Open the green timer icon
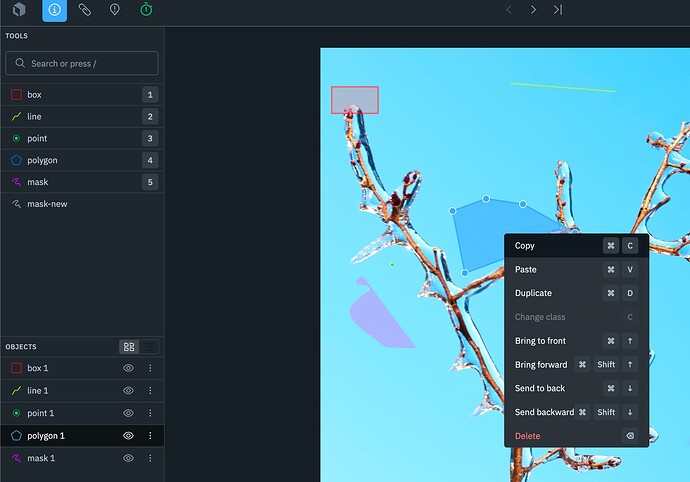The height and width of the screenshot is (482, 690). pos(146,10)
